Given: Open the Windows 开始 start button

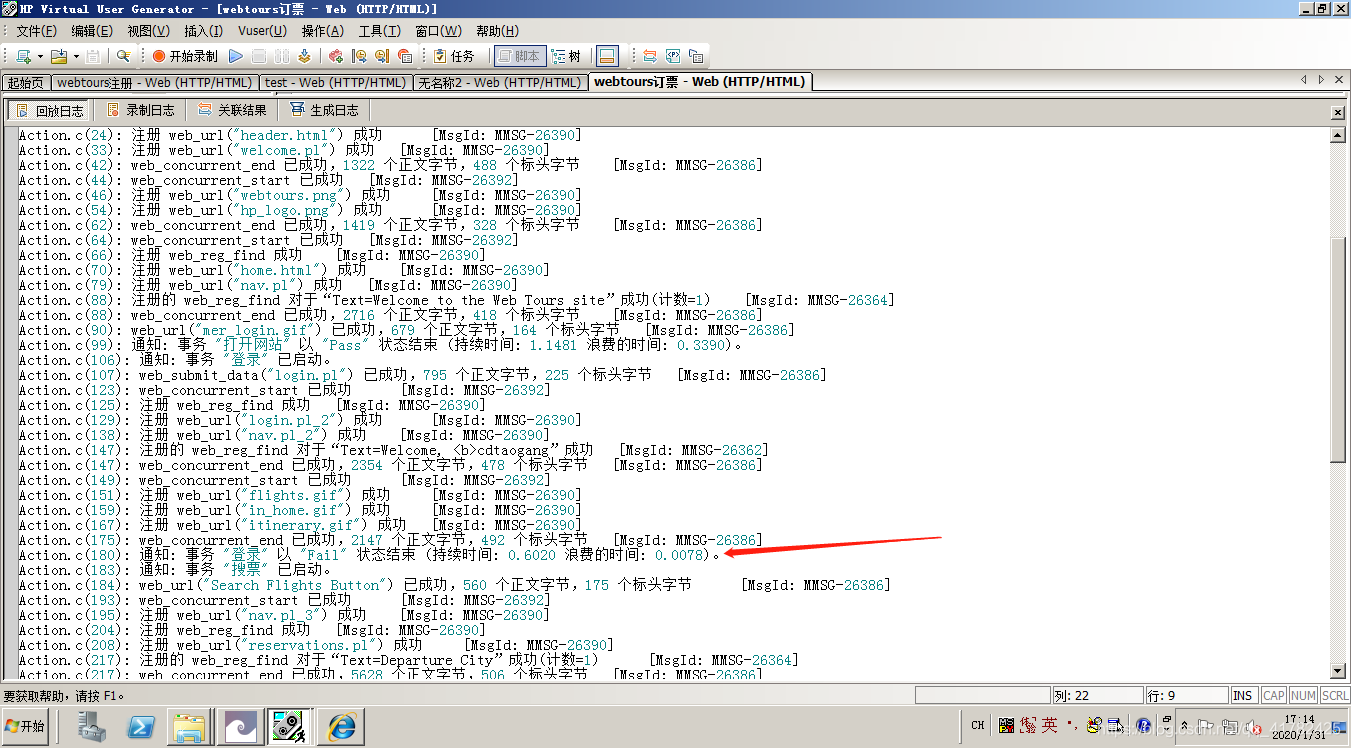Looking at the screenshot, I should tap(26, 726).
